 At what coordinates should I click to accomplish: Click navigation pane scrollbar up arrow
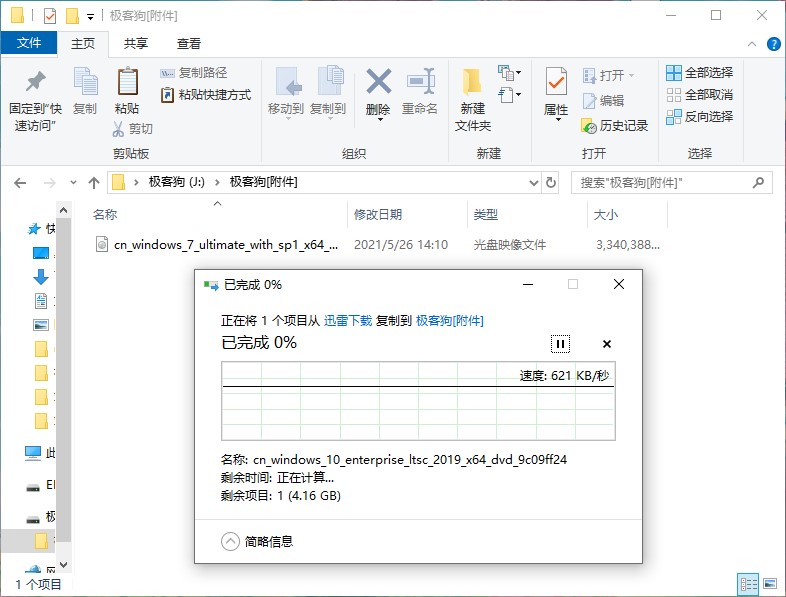click(64, 211)
